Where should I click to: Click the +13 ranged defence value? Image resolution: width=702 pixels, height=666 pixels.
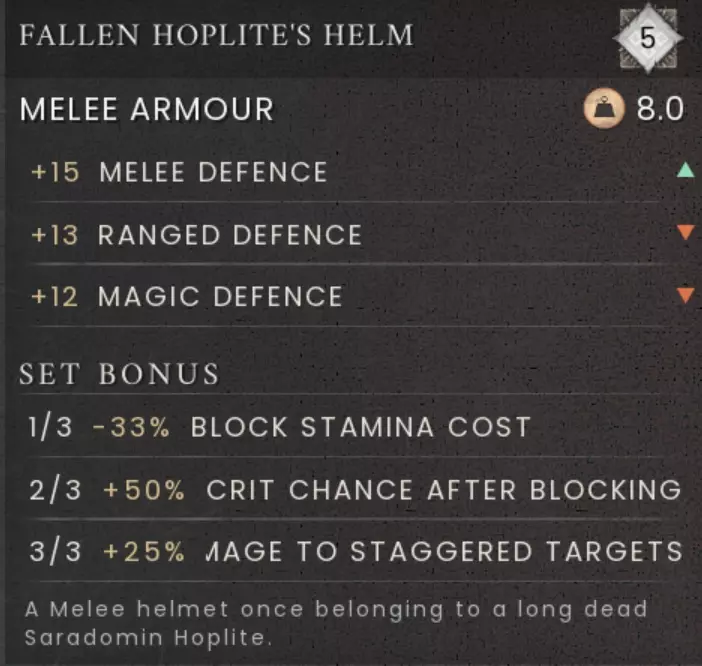[55, 235]
